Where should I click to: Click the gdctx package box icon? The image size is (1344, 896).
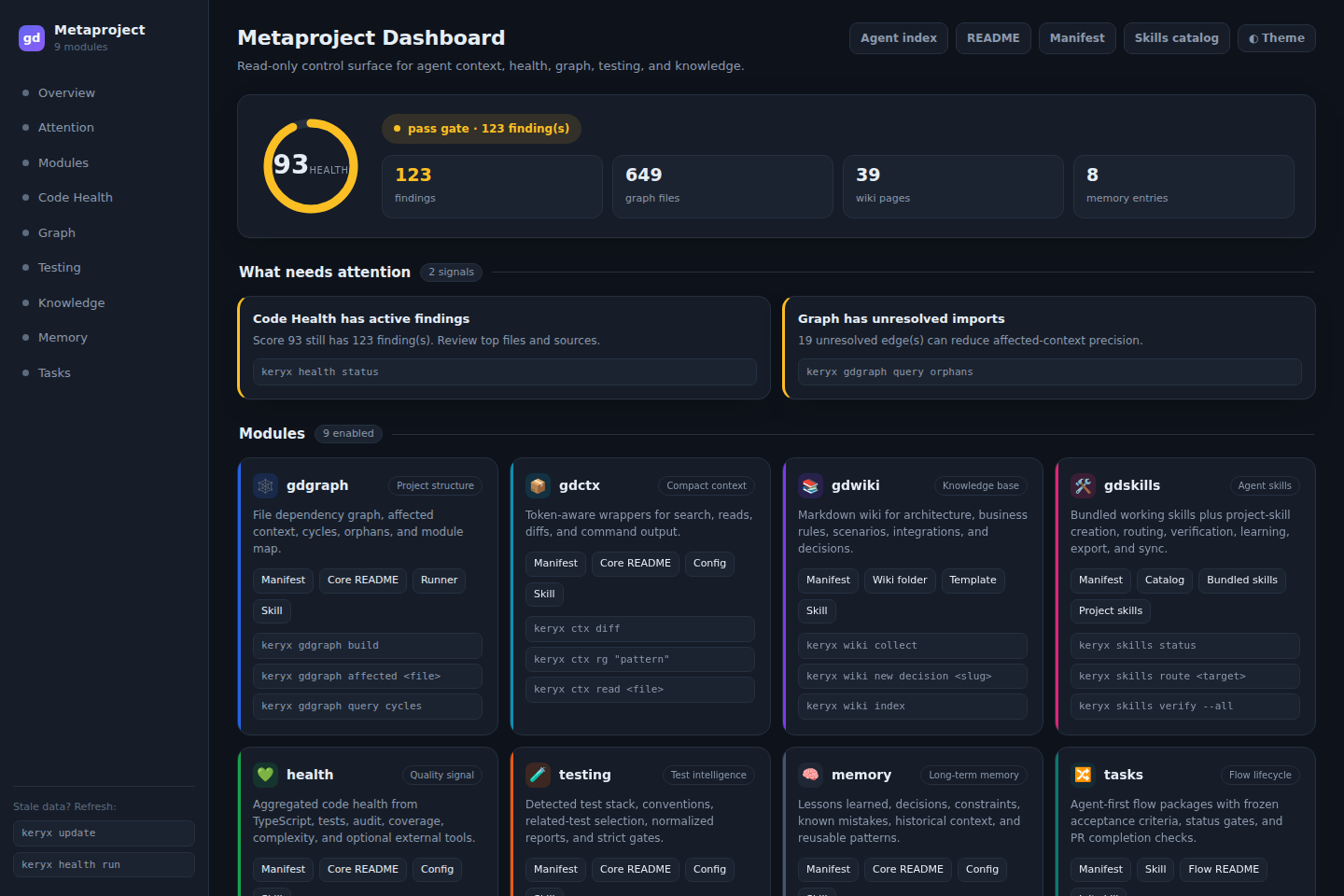pos(539,486)
